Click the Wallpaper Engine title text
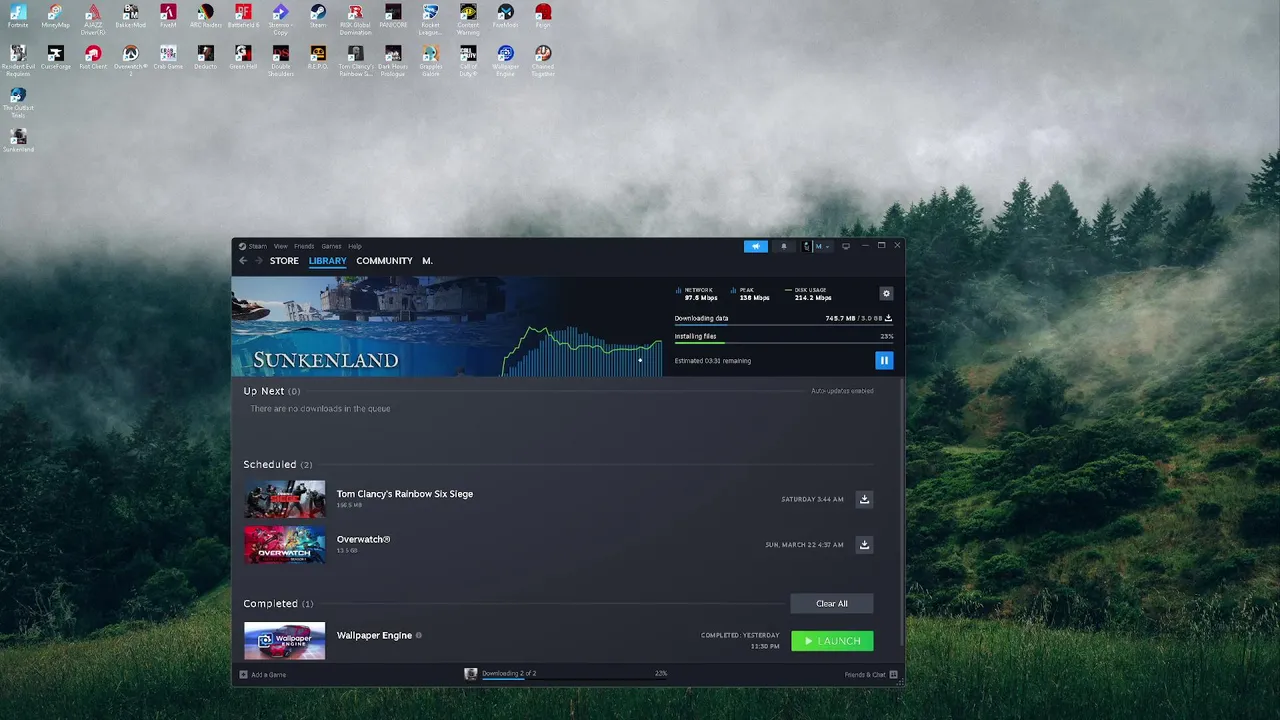1280x720 pixels. click(x=374, y=635)
